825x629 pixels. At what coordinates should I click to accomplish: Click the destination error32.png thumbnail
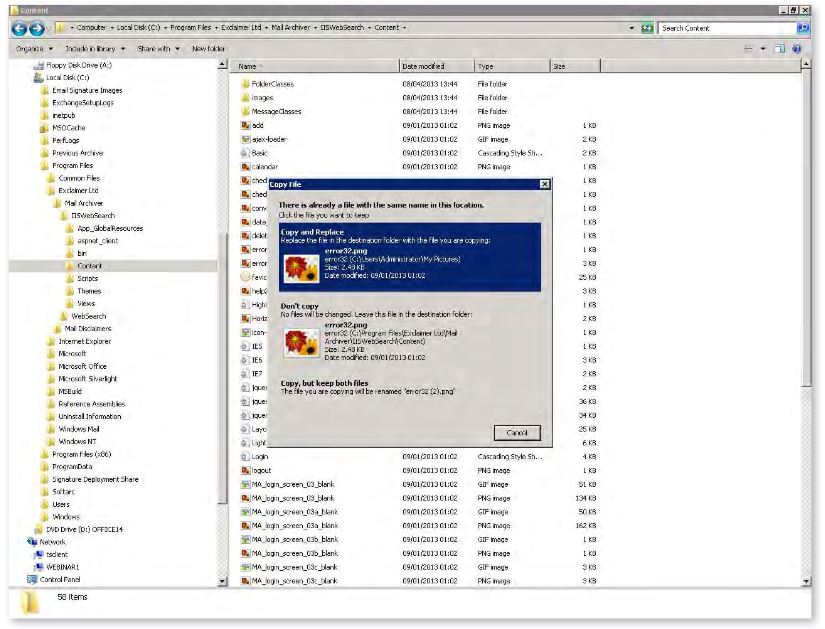pos(301,343)
